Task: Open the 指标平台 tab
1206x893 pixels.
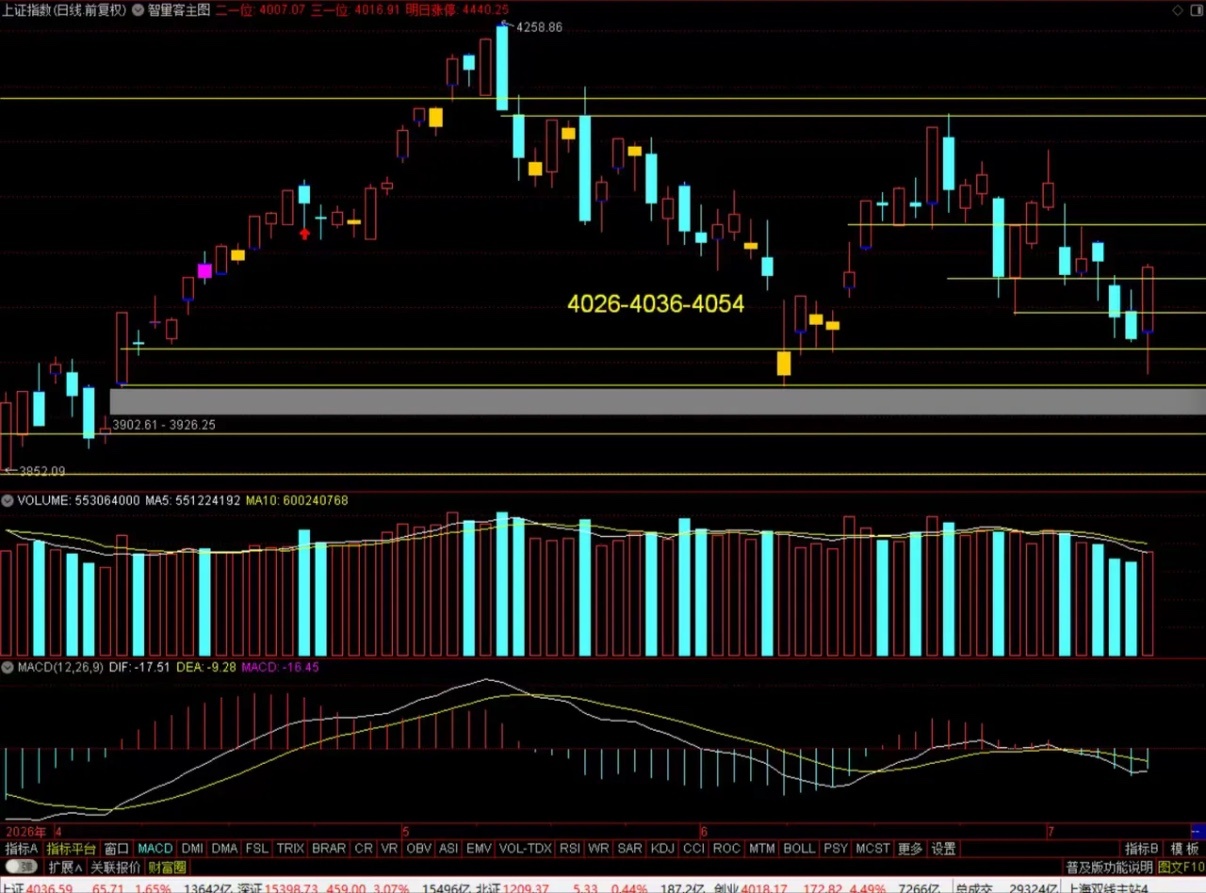Action: tap(71, 848)
